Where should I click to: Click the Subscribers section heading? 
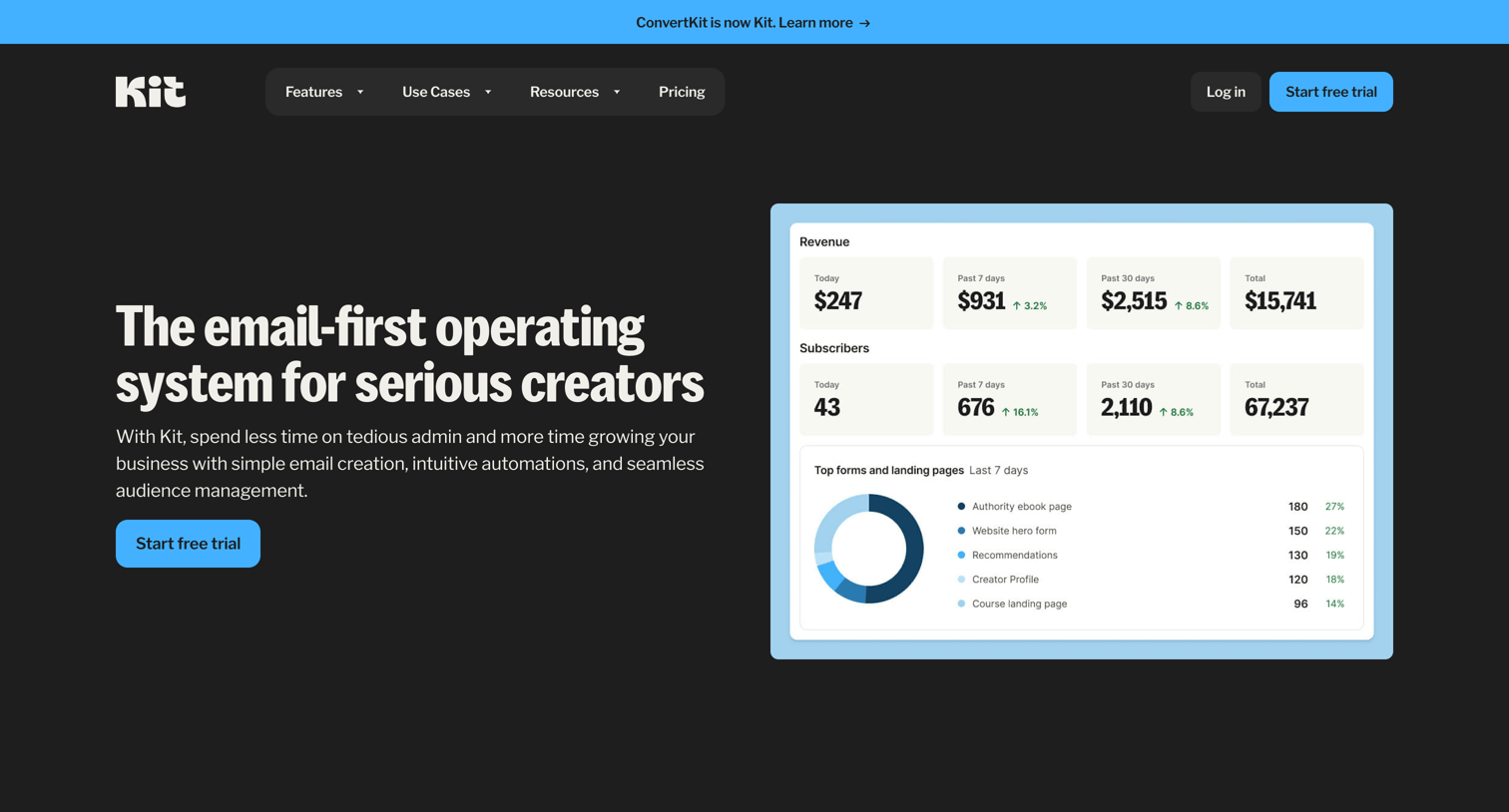click(x=834, y=348)
